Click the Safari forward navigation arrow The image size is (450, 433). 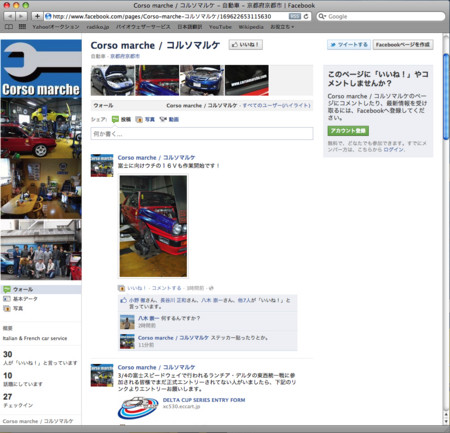coord(21,16)
